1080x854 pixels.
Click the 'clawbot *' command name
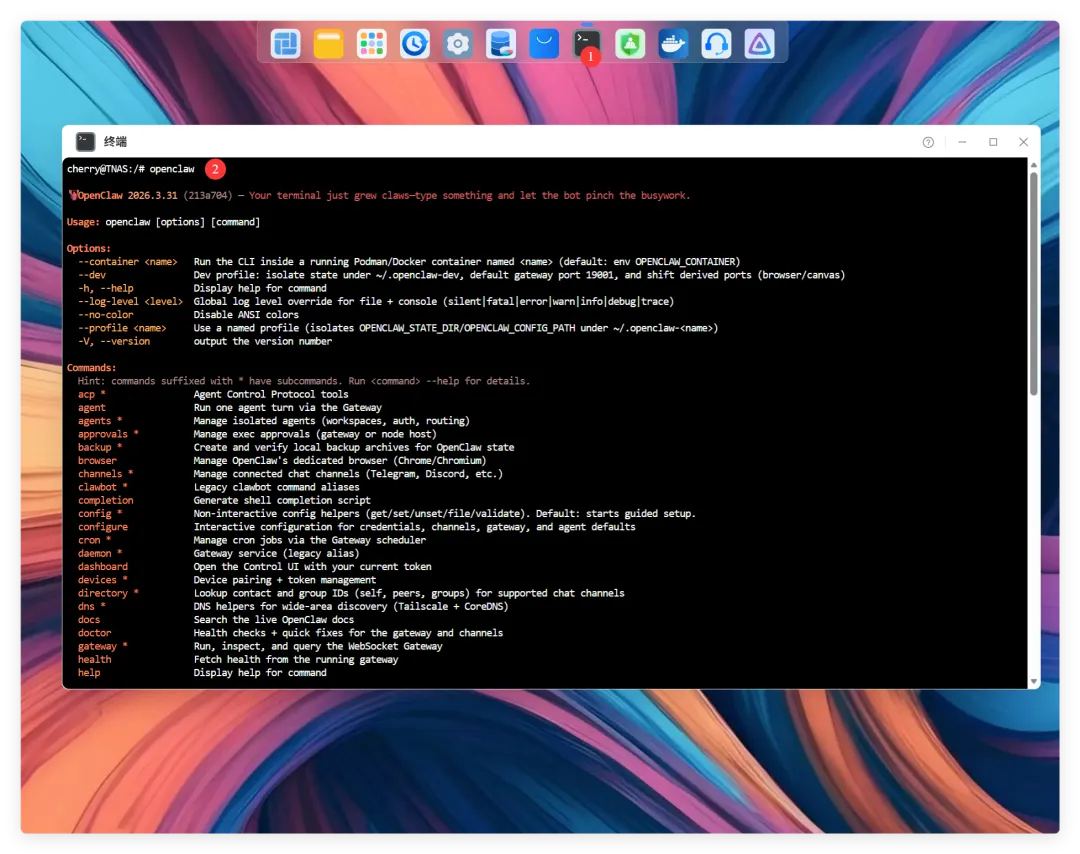click(x=103, y=487)
